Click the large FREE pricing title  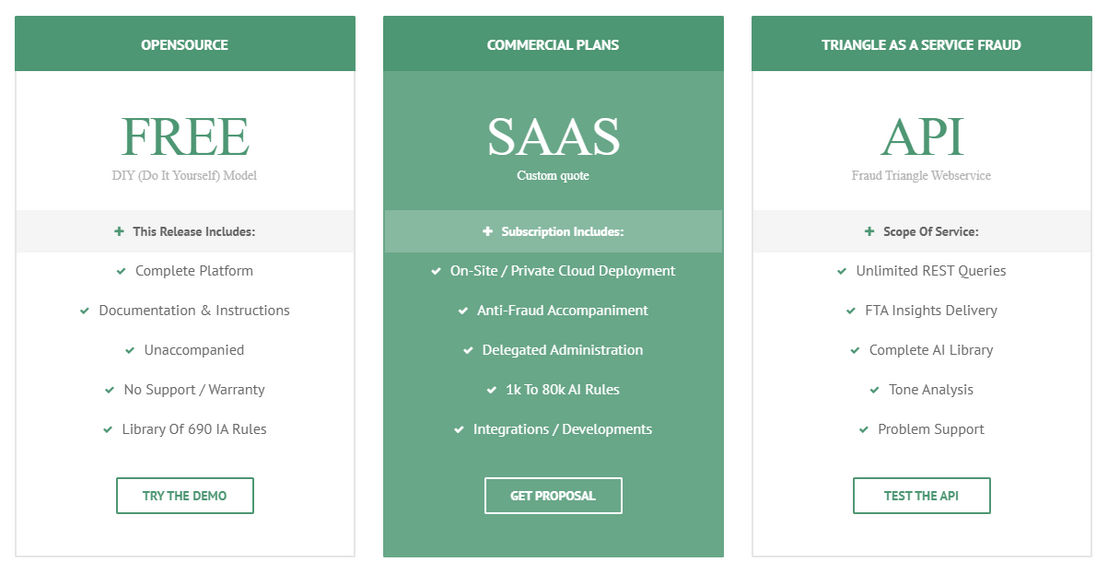point(185,136)
